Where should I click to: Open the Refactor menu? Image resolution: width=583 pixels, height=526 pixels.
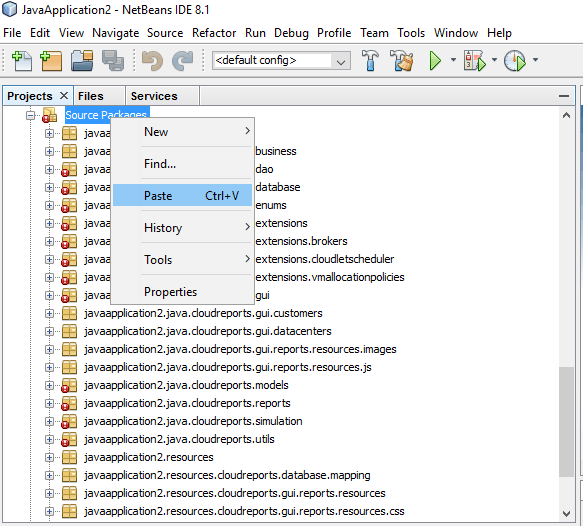click(x=214, y=33)
